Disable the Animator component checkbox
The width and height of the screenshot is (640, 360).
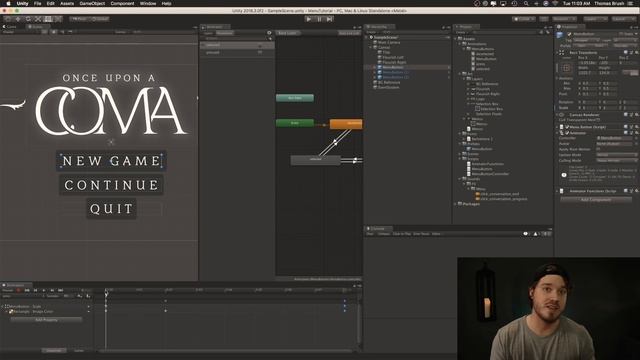coord(567,133)
